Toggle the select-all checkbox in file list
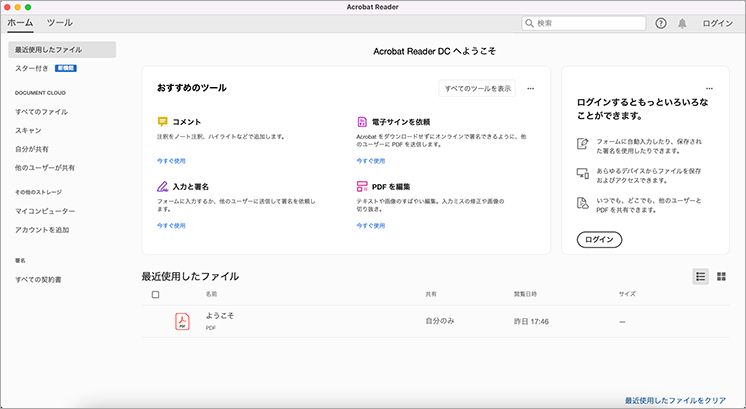 click(155, 294)
